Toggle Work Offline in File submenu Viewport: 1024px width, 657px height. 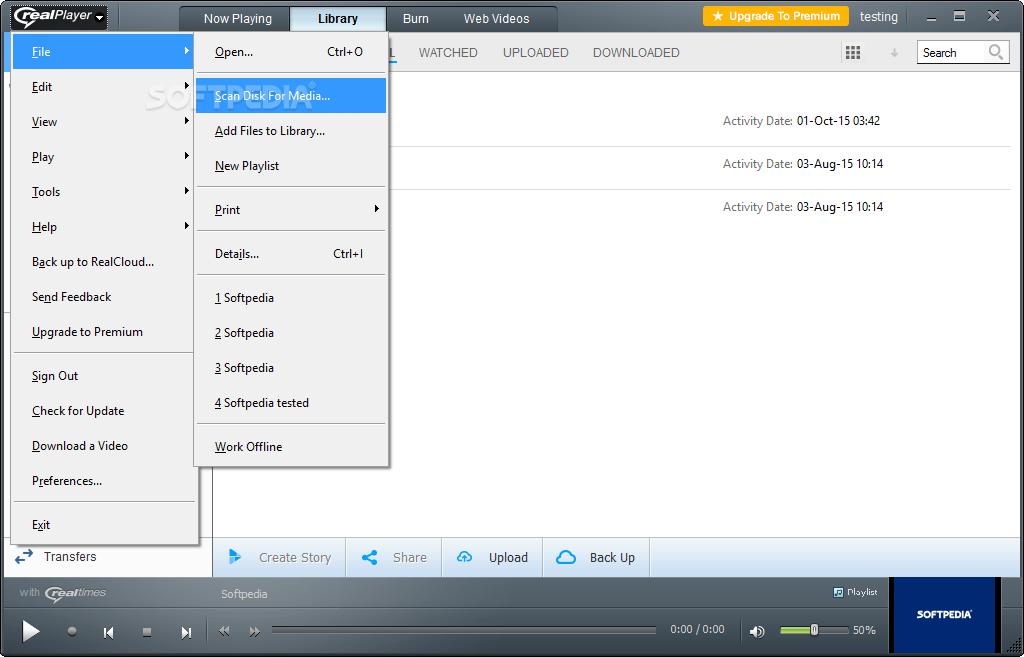291,447
